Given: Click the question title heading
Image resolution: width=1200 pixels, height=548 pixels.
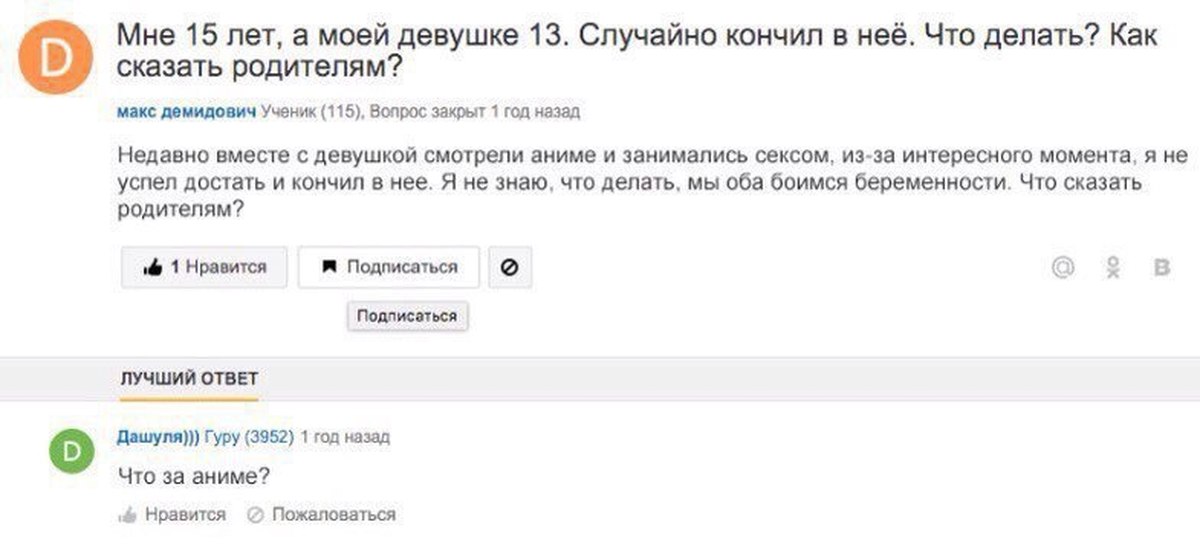Looking at the screenshot, I should click(x=637, y=54).
